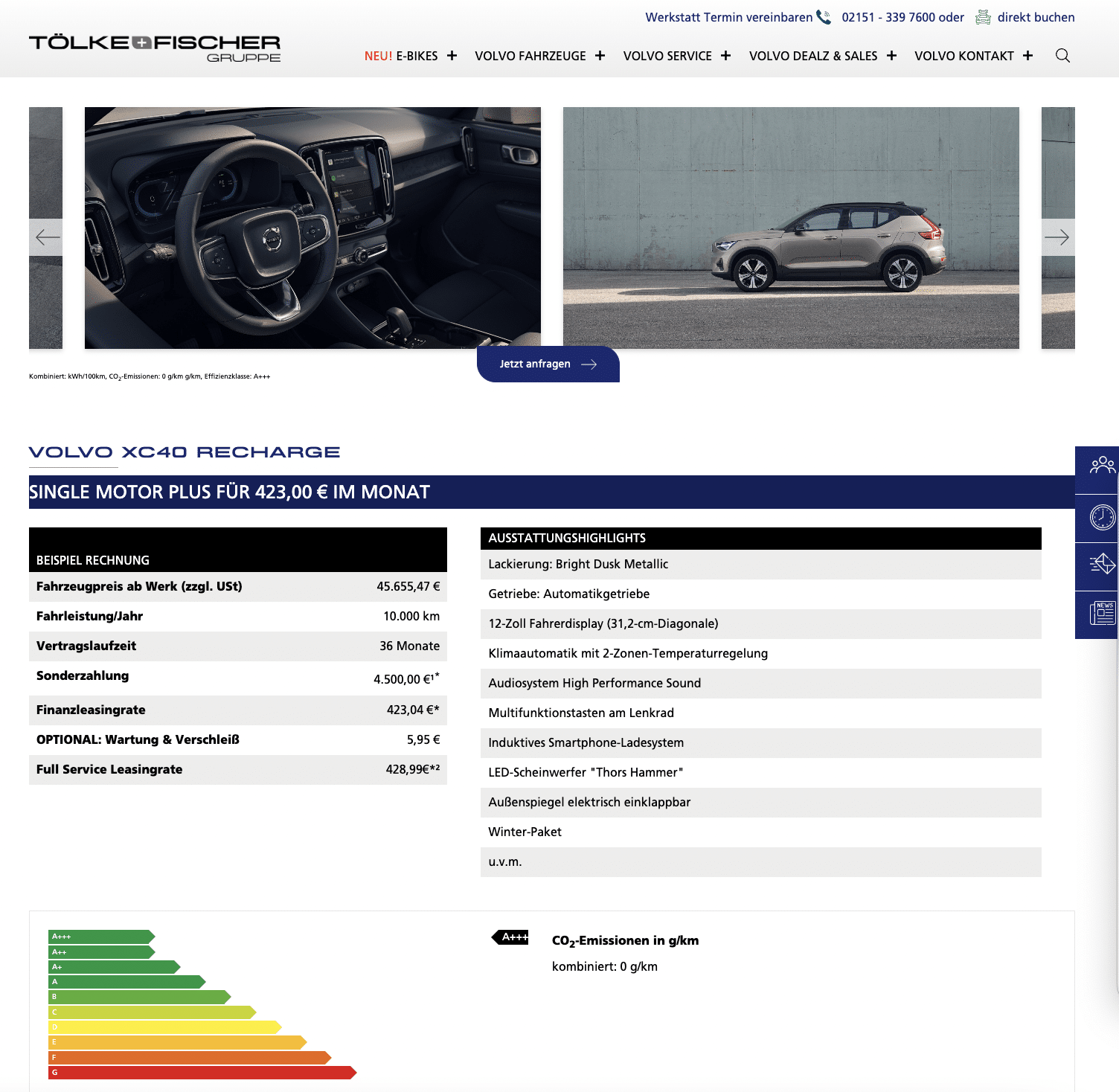Click the phone handset icon
Viewport: 1119px width, 1092px height.
[x=824, y=17]
